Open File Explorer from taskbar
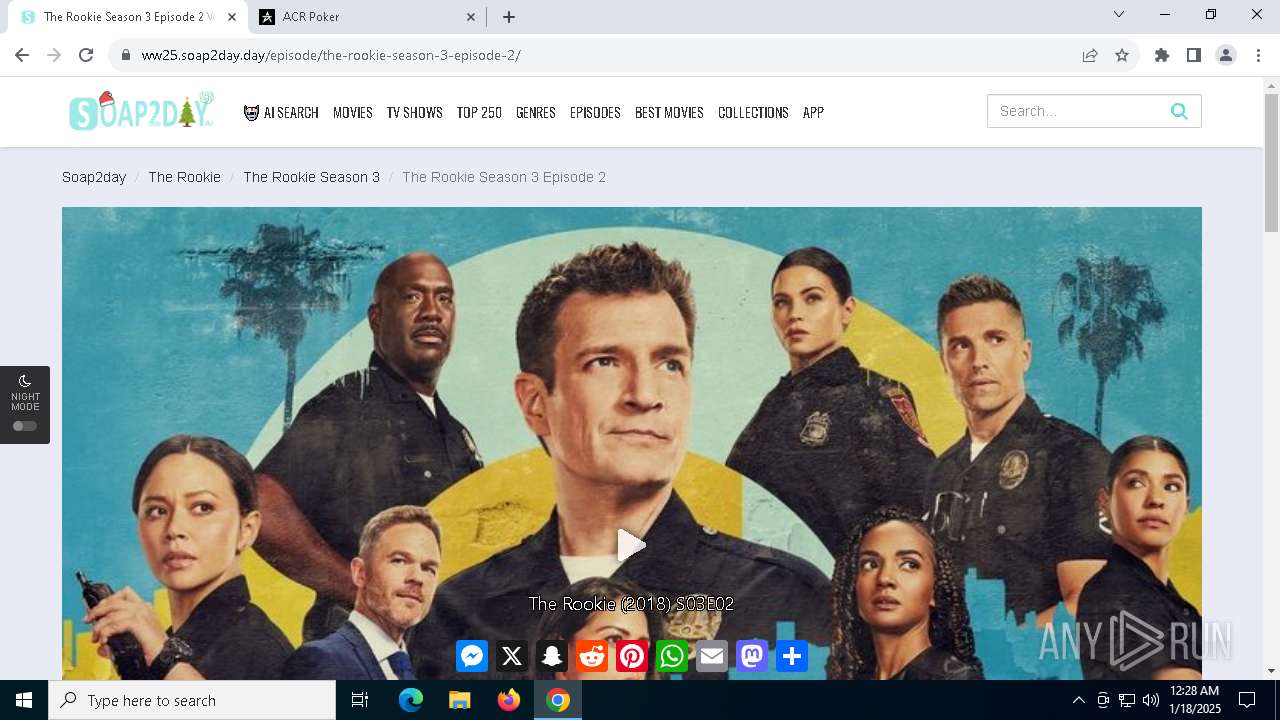 (x=459, y=700)
